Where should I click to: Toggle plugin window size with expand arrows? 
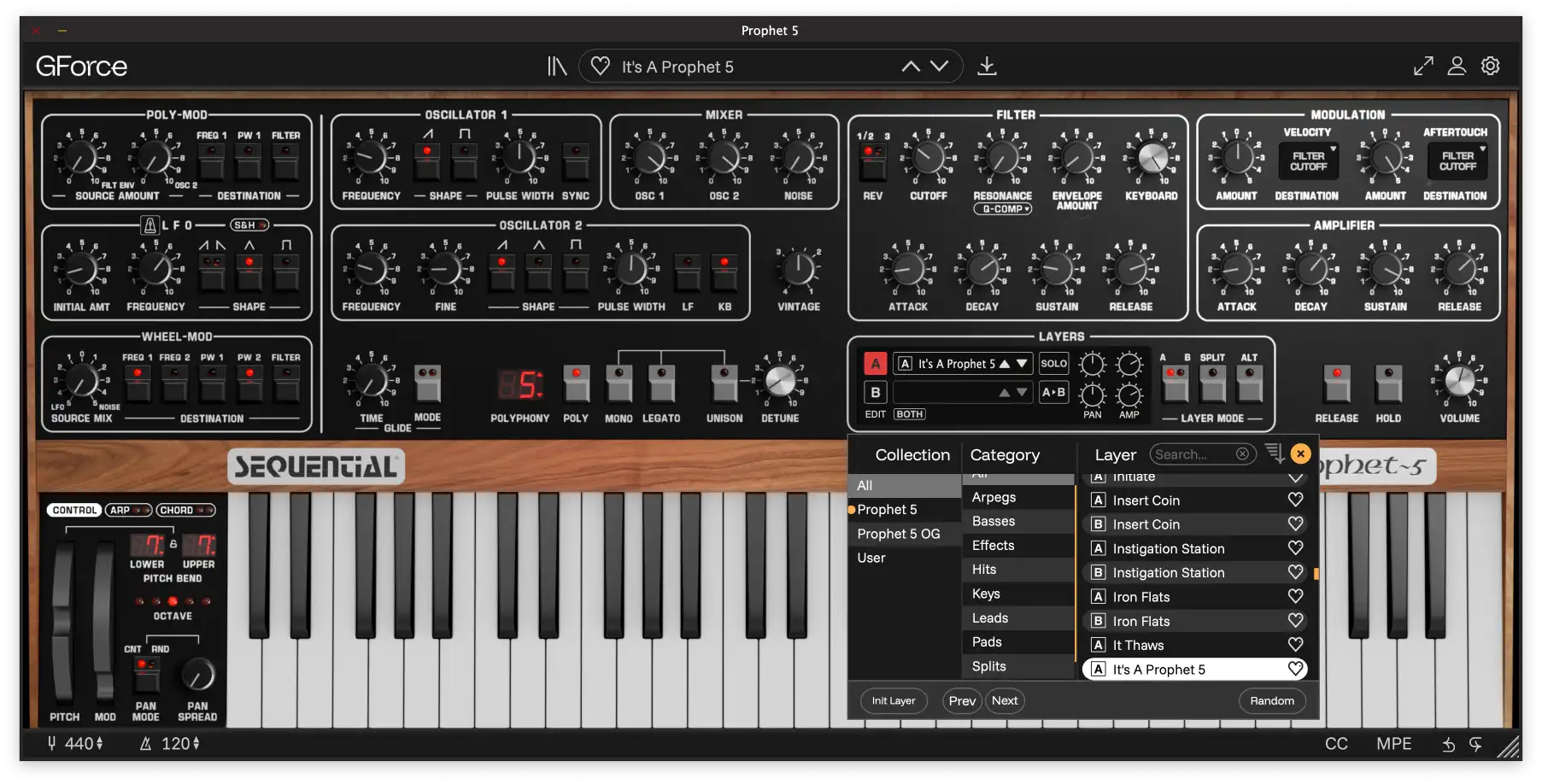coord(1423,66)
